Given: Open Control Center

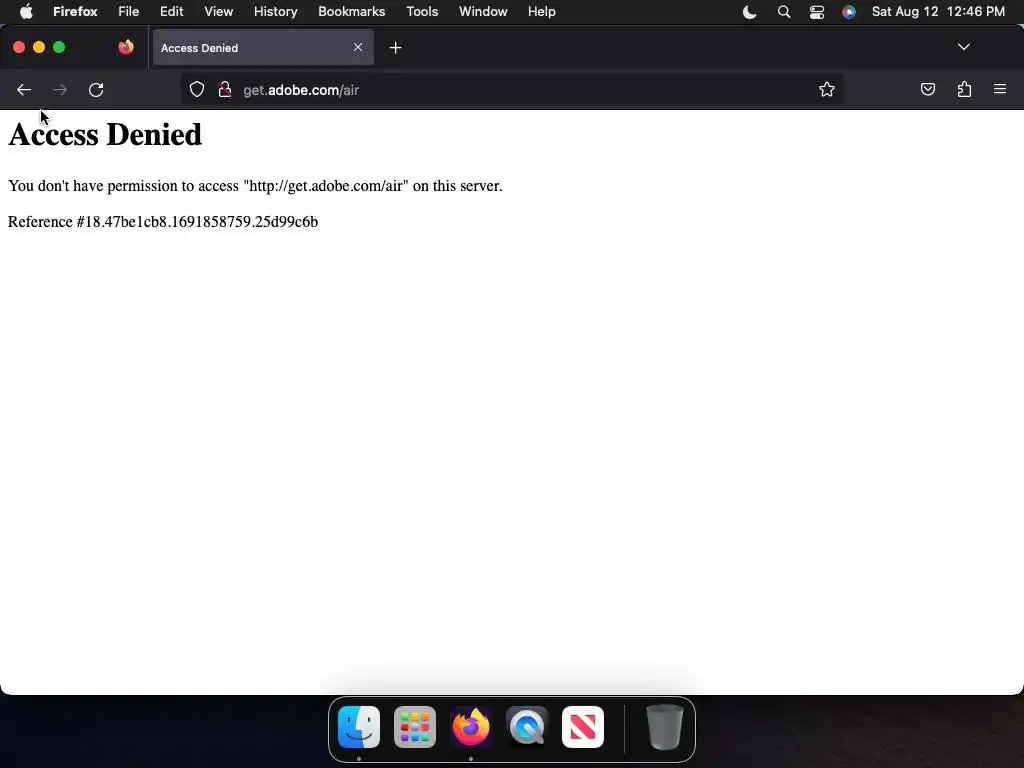Looking at the screenshot, I should 817,12.
